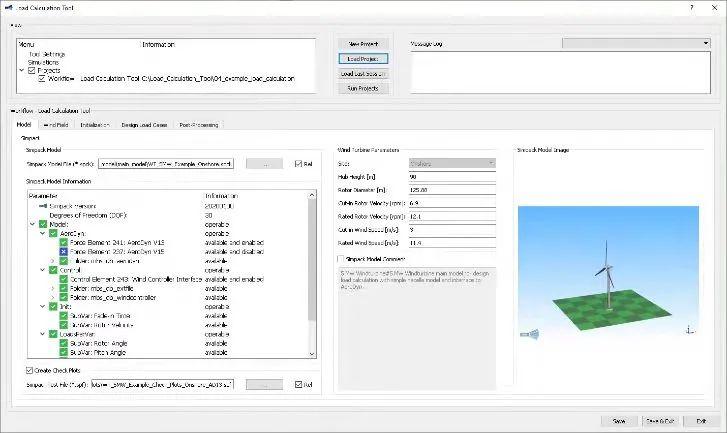Expand the Folder misc_co_extfile node
This screenshot has height=433, width=727.
point(53,288)
